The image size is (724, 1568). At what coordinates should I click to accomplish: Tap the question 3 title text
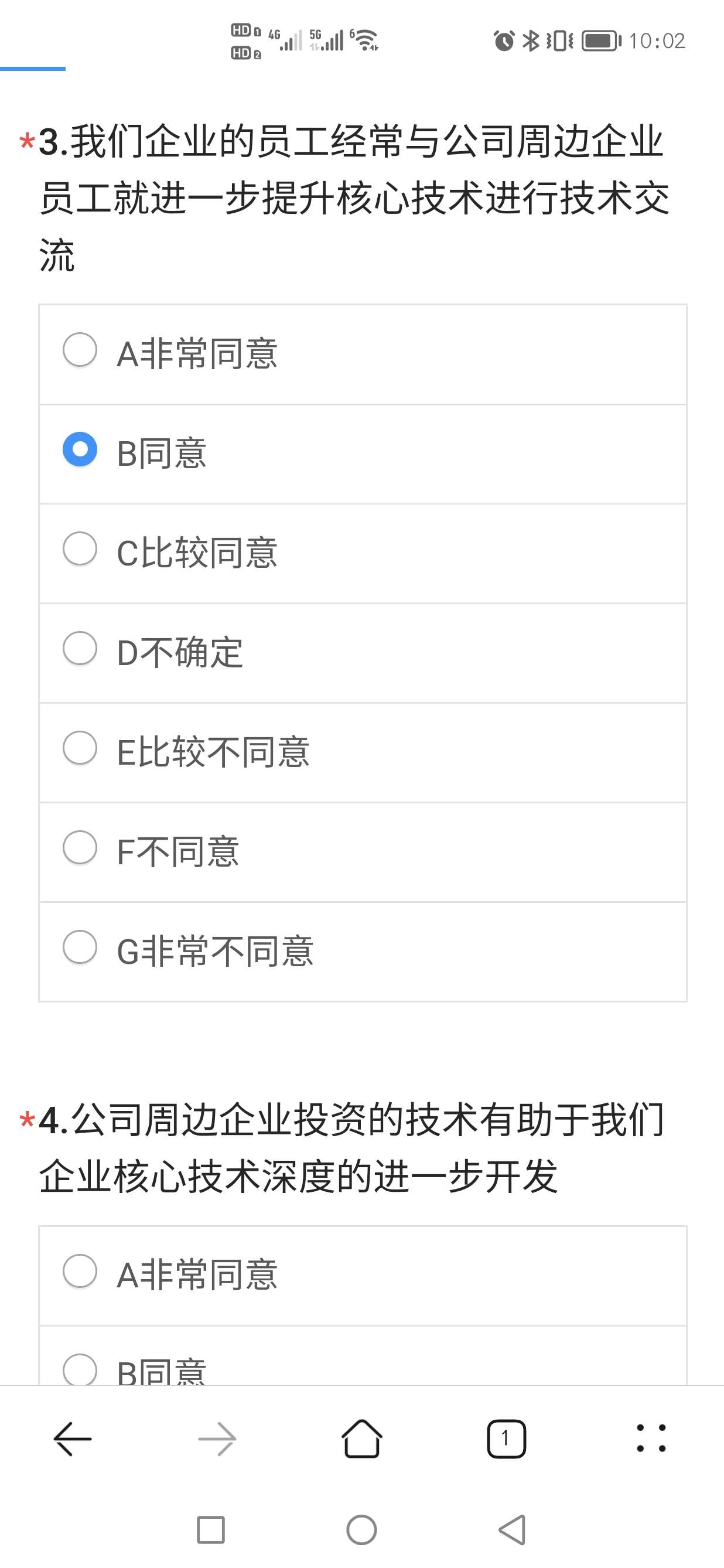[353, 198]
